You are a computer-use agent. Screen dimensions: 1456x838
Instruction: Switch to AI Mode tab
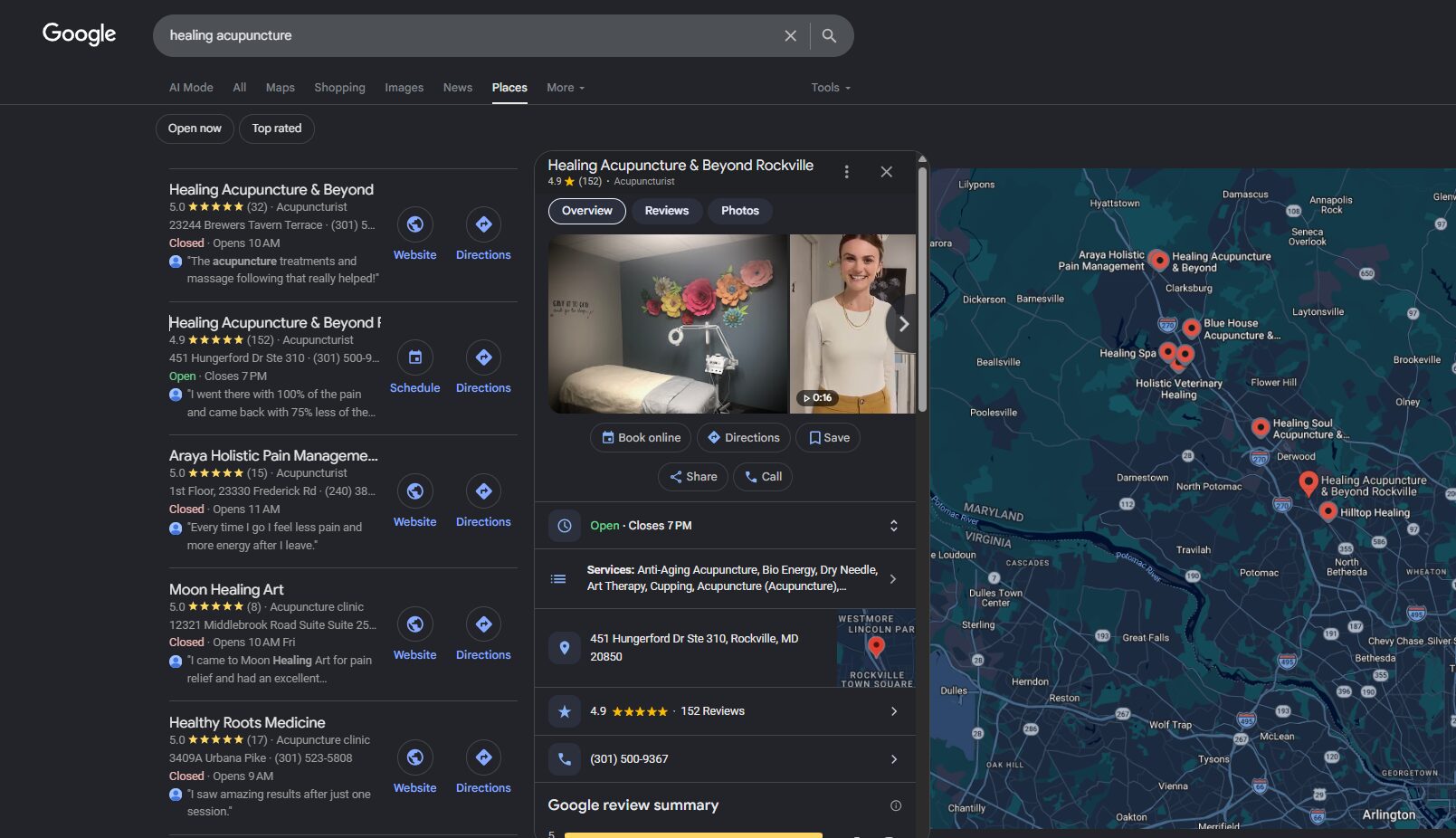click(191, 88)
